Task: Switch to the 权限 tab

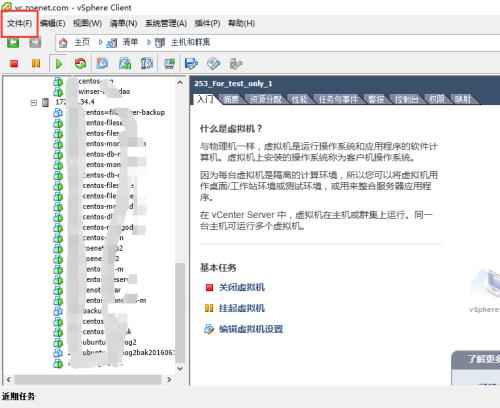Action: tap(436, 99)
